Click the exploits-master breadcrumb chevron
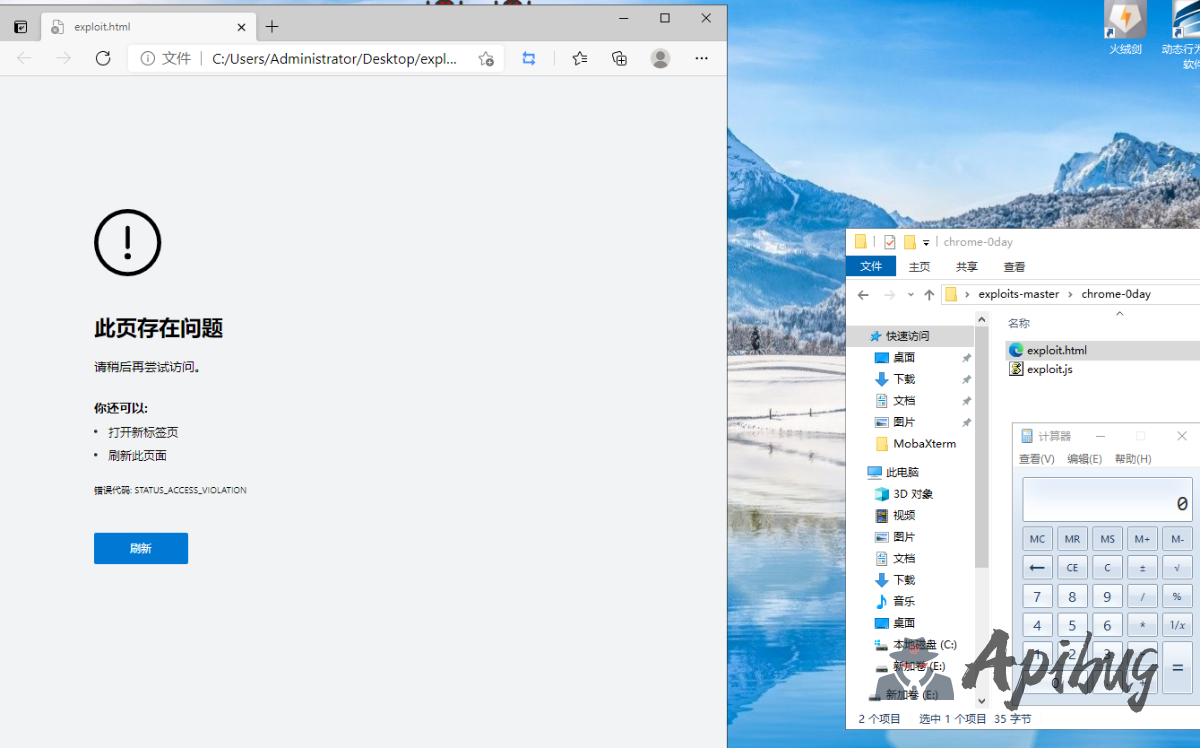The height and width of the screenshot is (748, 1200). coord(1070,294)
